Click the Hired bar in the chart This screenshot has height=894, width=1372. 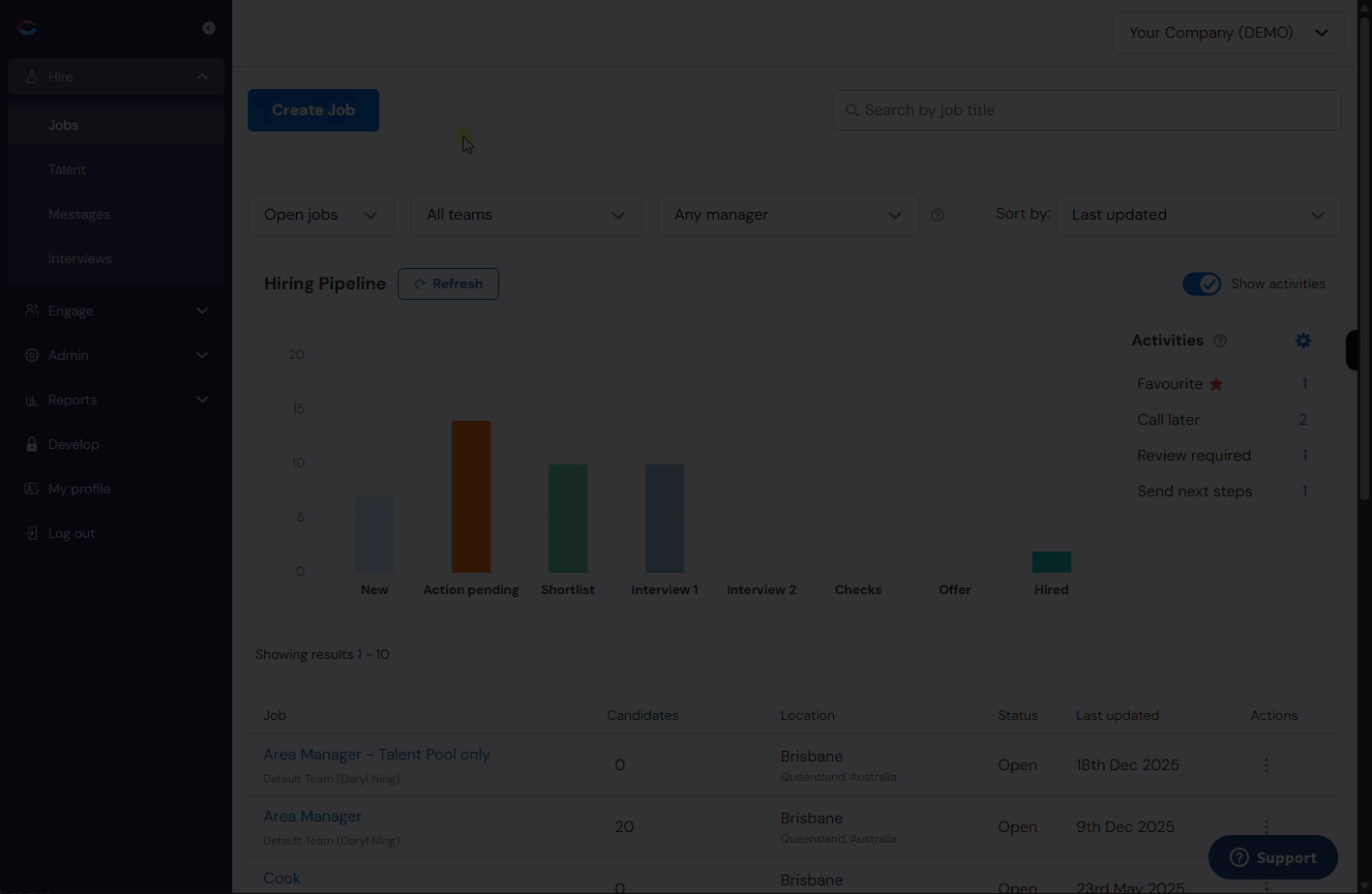point(1052,562)
